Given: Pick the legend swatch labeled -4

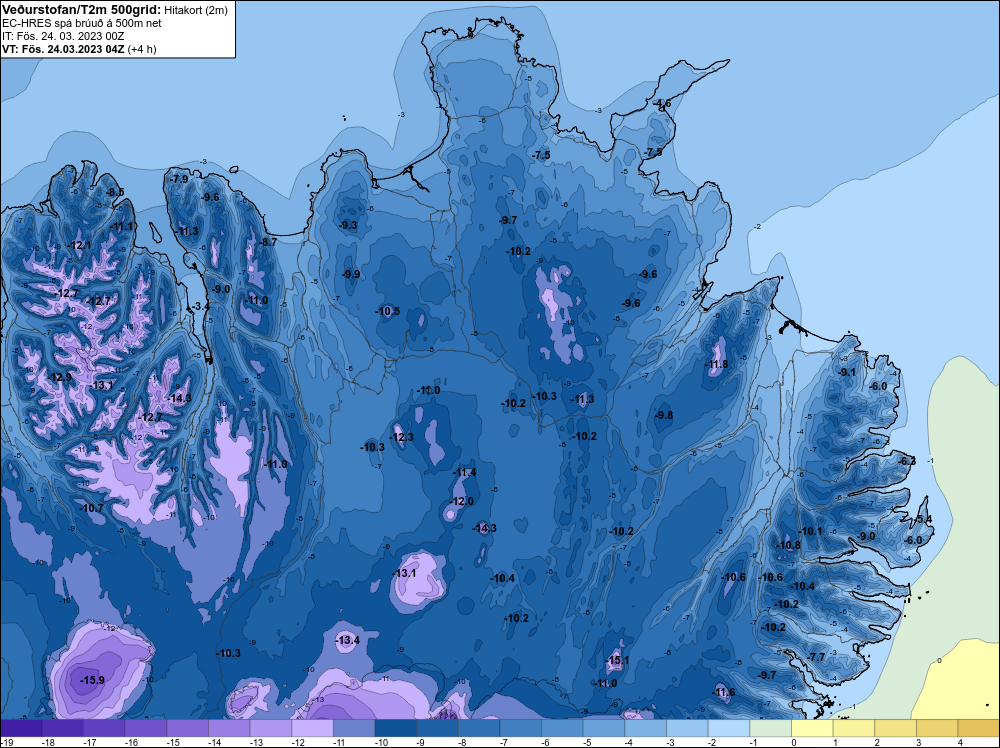Looking at the screenshot, I should [x=646, y=728].
